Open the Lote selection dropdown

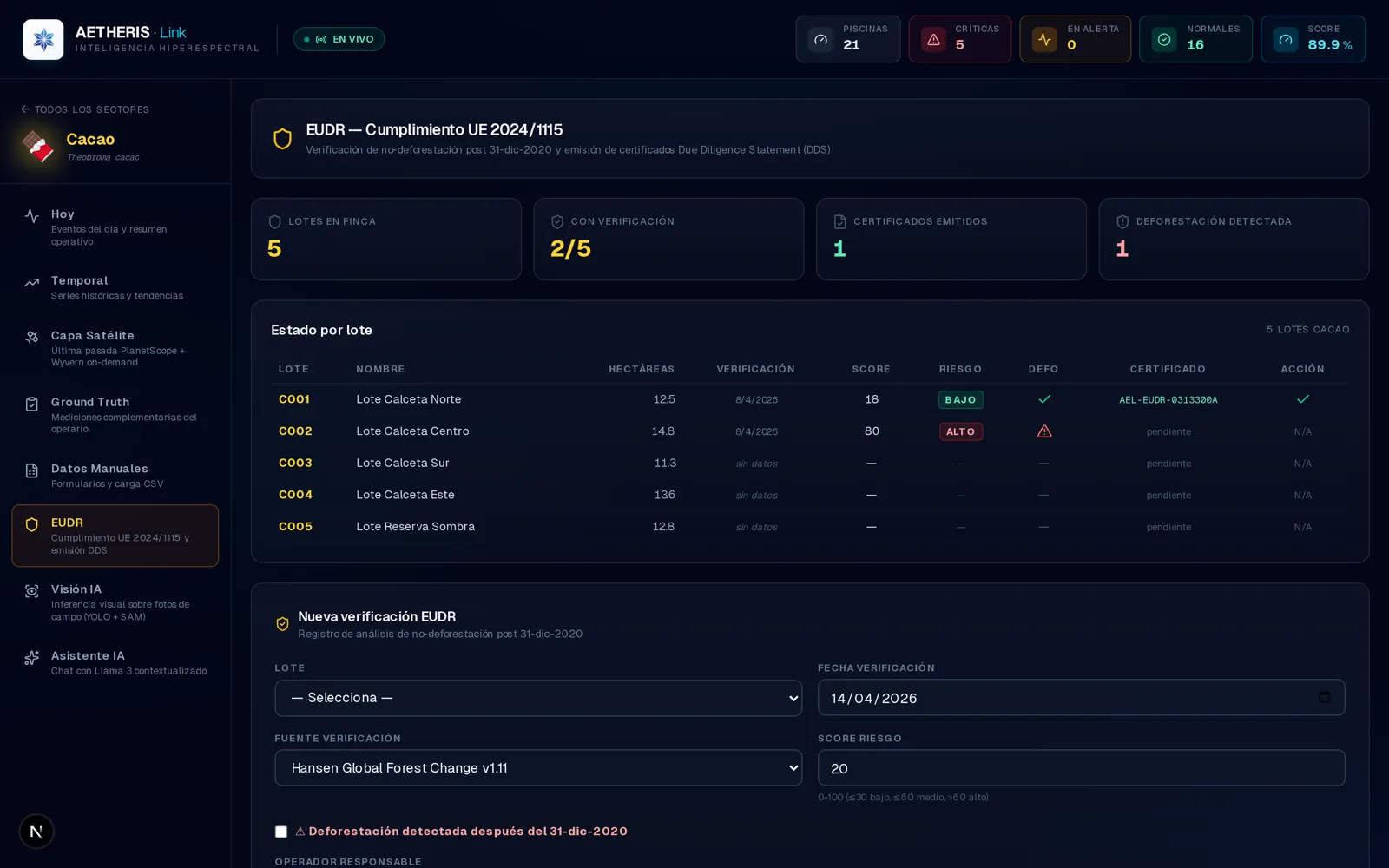538,698
